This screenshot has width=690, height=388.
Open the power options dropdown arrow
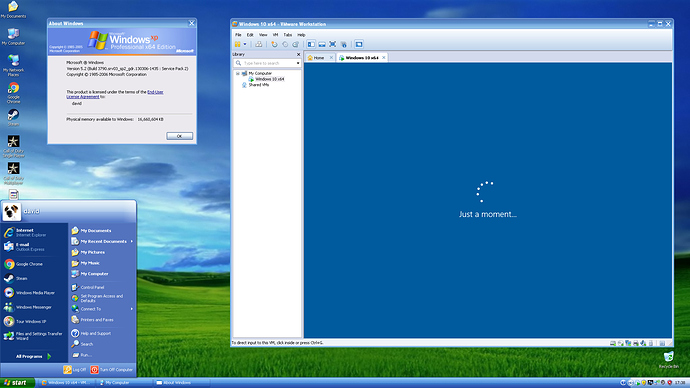[245, 44]
